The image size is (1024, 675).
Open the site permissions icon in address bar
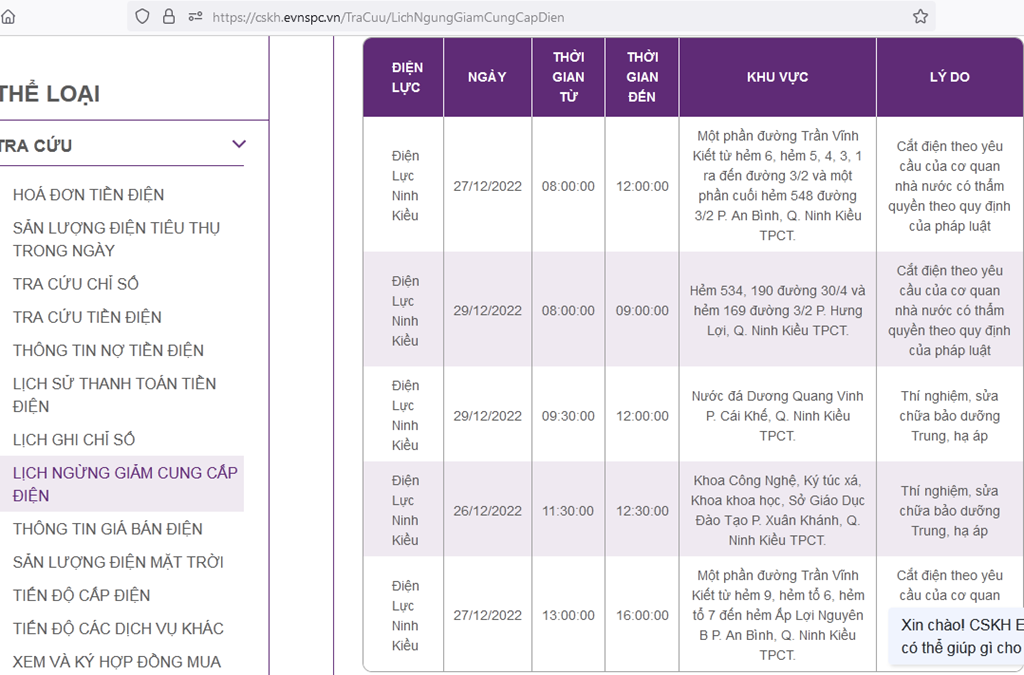(x=194, y=17)
